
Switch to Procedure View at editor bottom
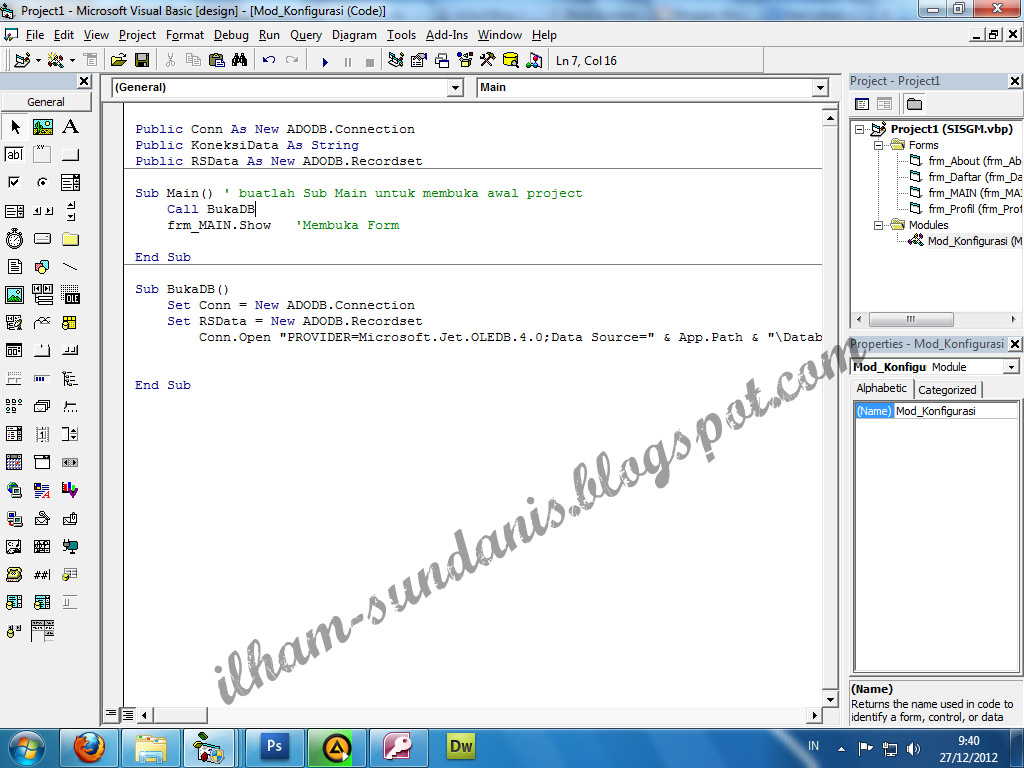(112, 714)
